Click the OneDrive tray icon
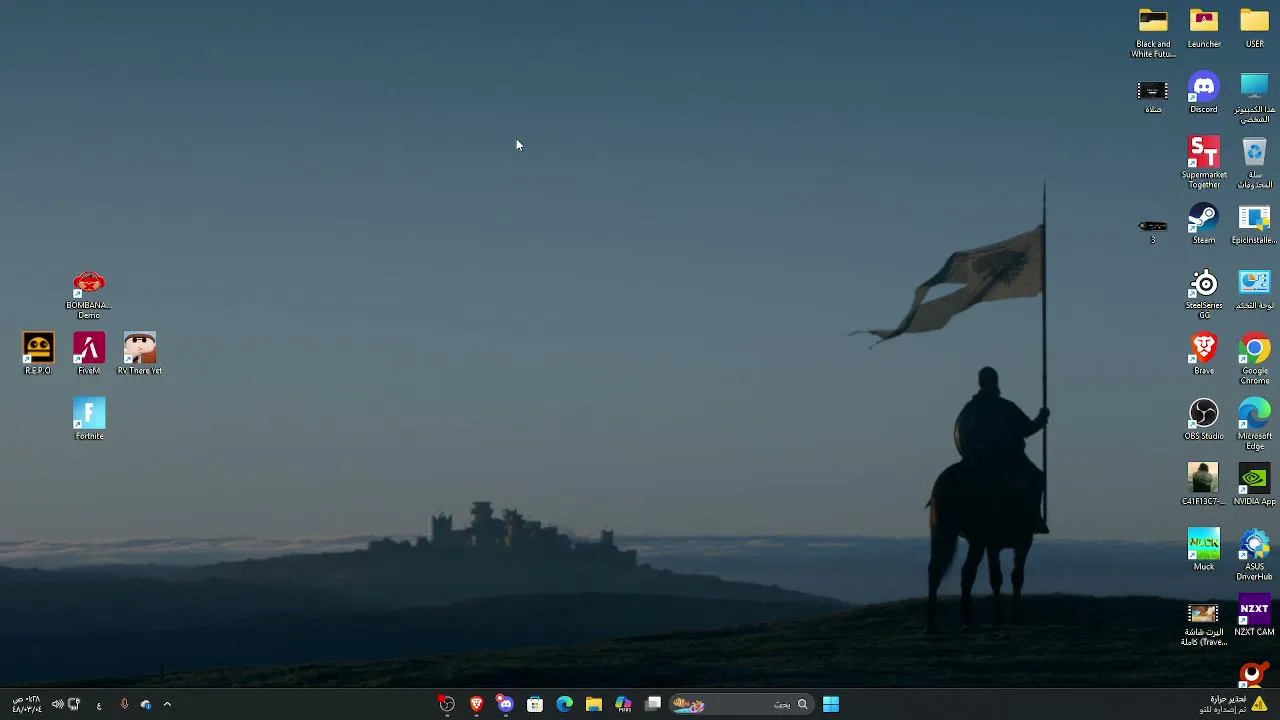1280x720 pixels. click(x=146, y=704)
